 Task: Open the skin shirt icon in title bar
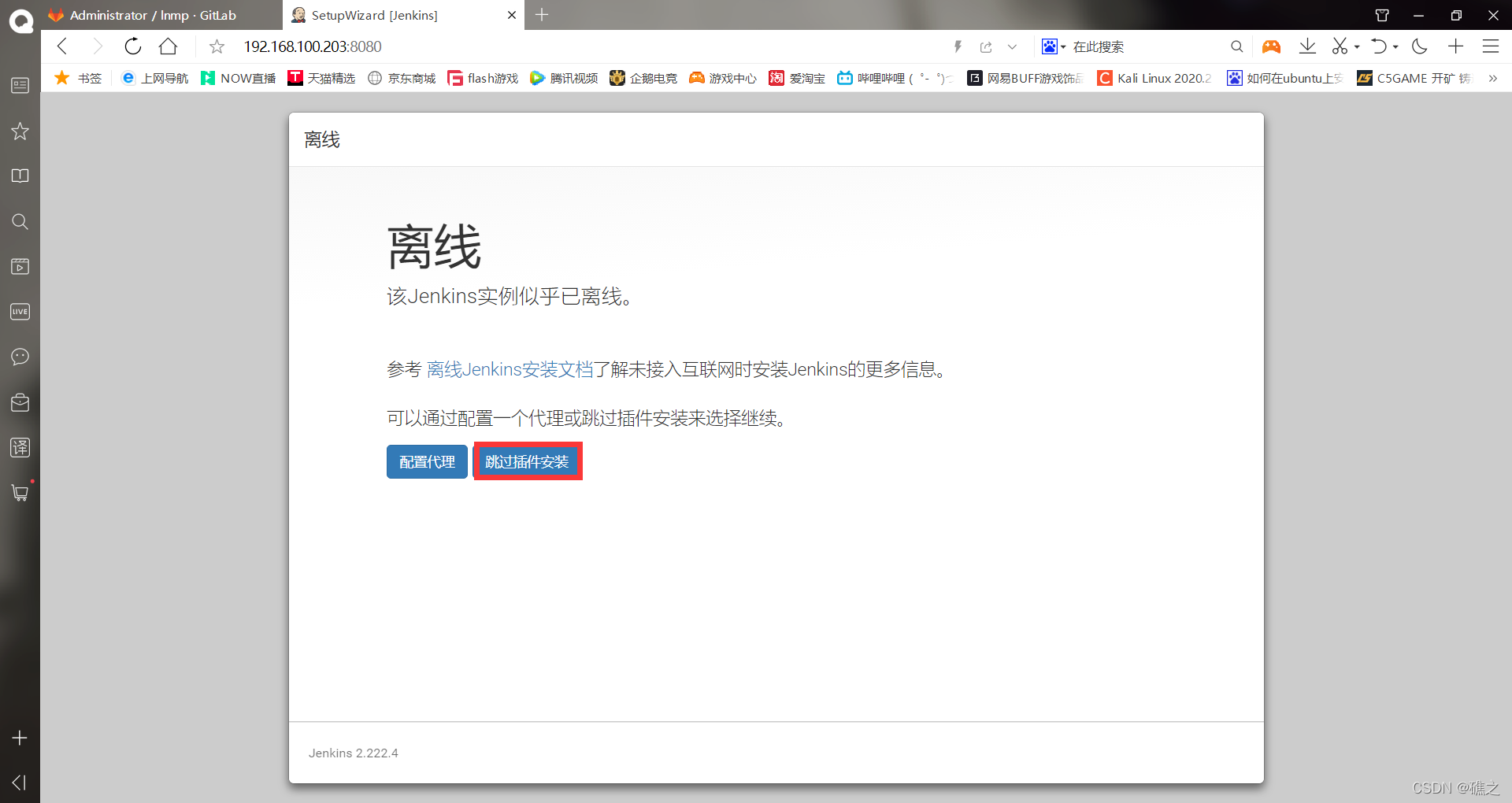pyautogui.click(x=1382, y=15)
